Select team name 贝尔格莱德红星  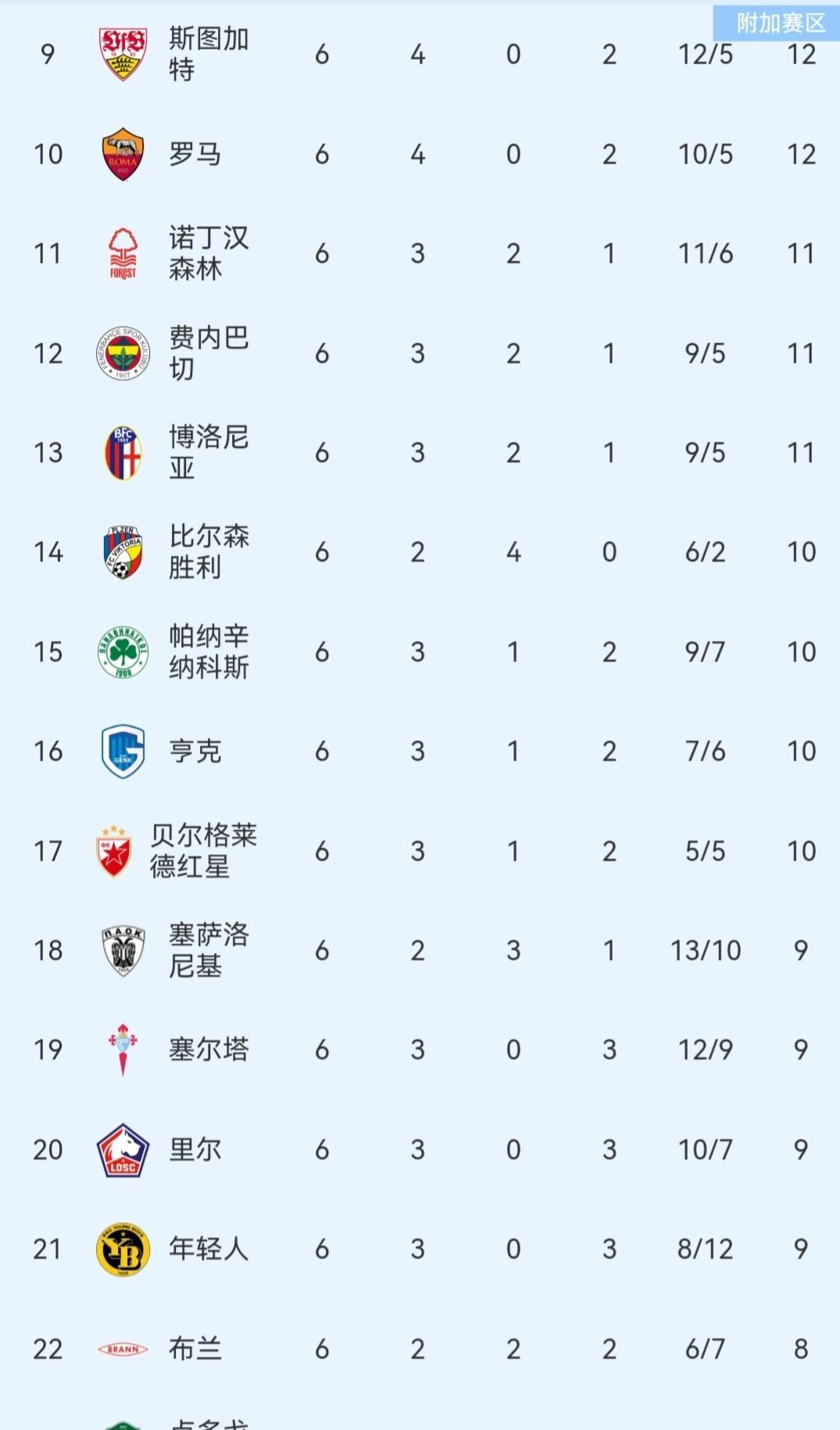203,851
